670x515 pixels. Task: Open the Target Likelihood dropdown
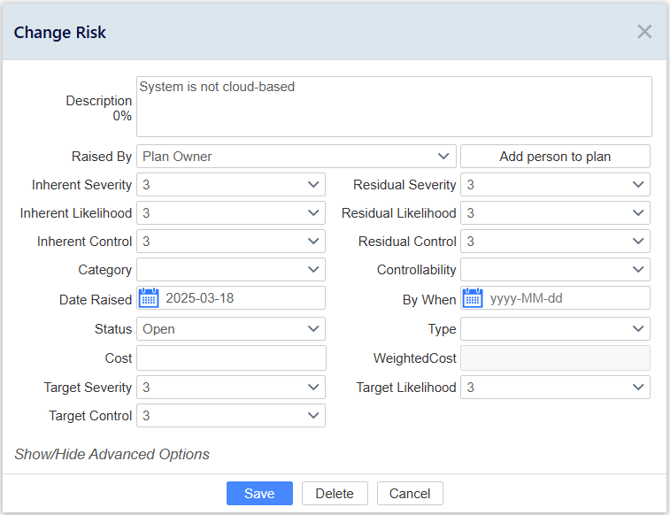point(555,387)
